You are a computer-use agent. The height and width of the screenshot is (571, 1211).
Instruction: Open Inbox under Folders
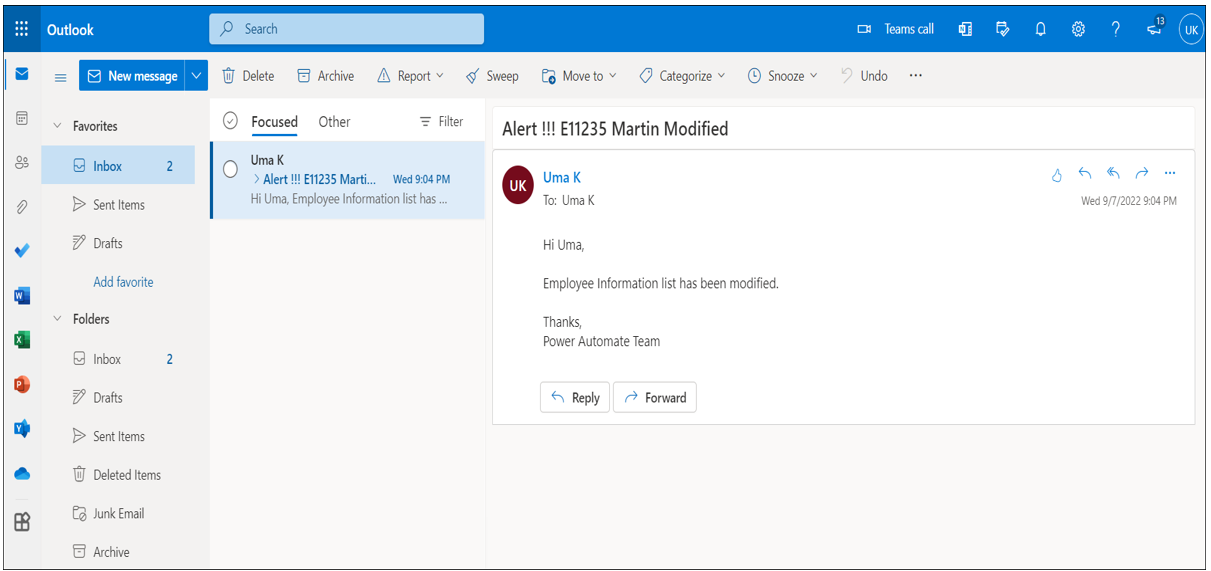118,359
